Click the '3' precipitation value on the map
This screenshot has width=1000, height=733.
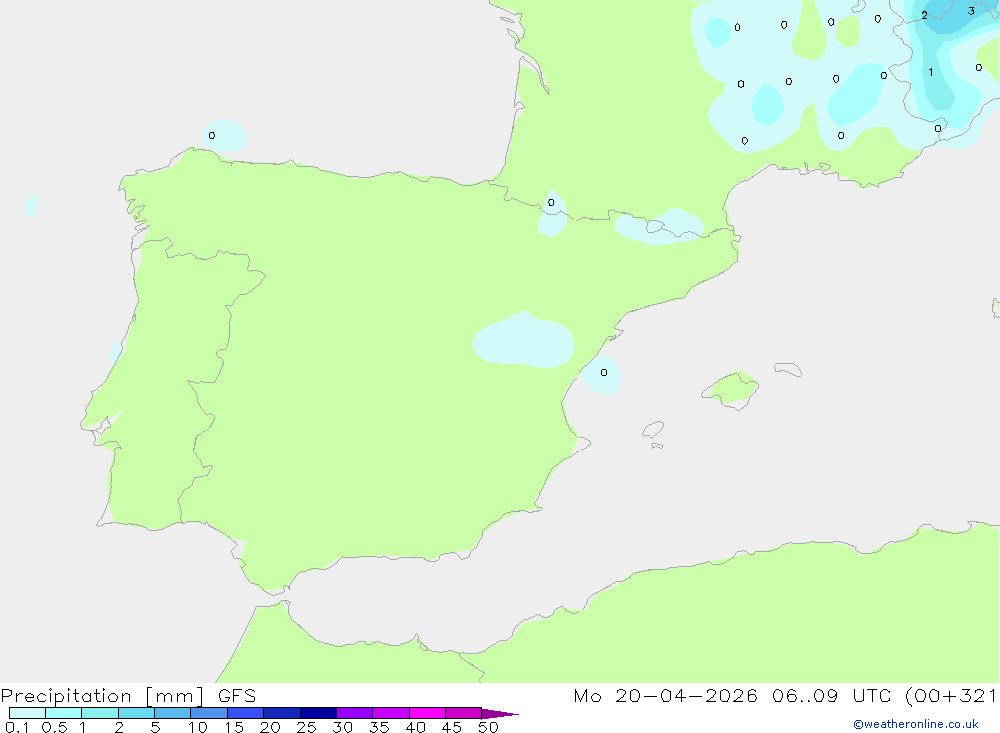(971, 11)
